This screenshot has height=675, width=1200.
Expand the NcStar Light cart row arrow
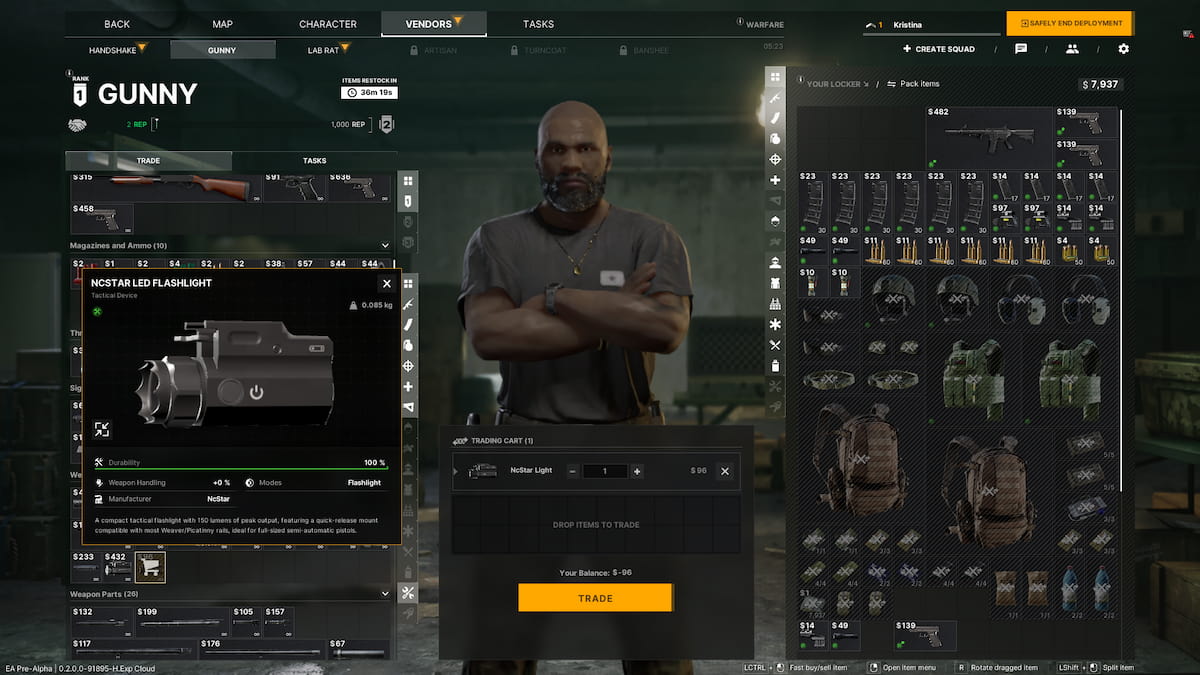click(455, 471)
